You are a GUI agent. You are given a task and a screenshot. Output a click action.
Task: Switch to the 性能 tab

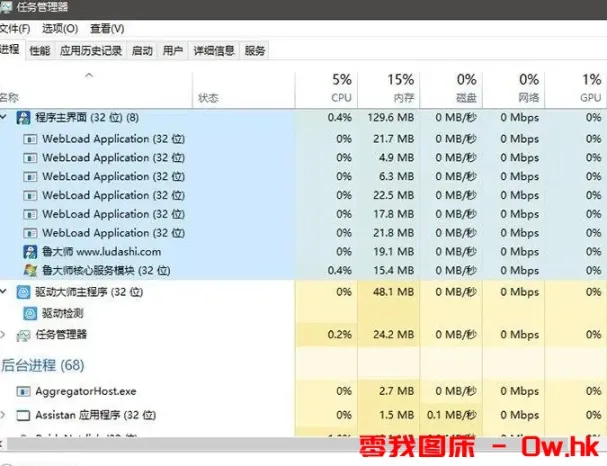pos(39,50)
